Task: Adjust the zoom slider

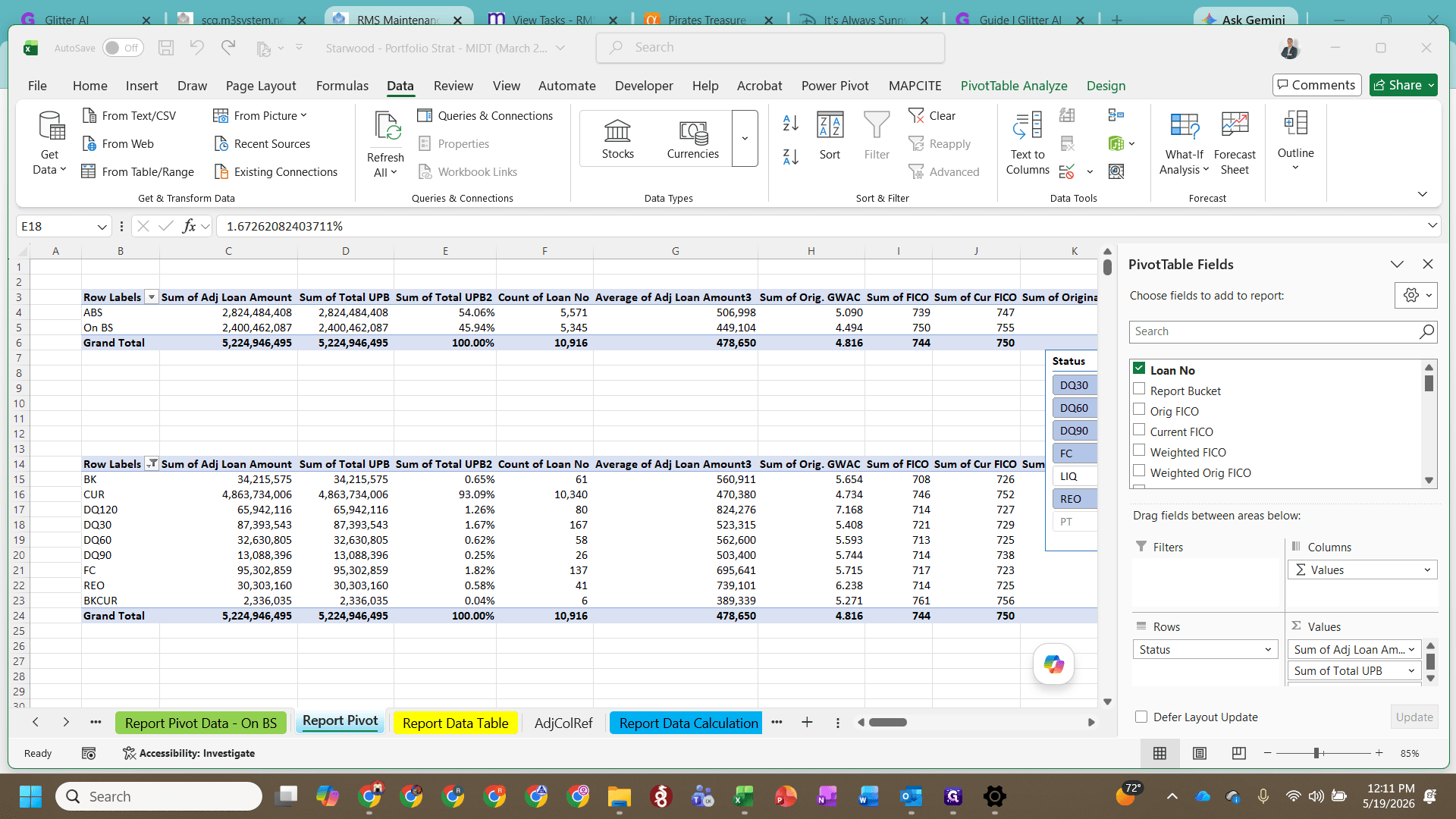Action: tap(1317, 753)
